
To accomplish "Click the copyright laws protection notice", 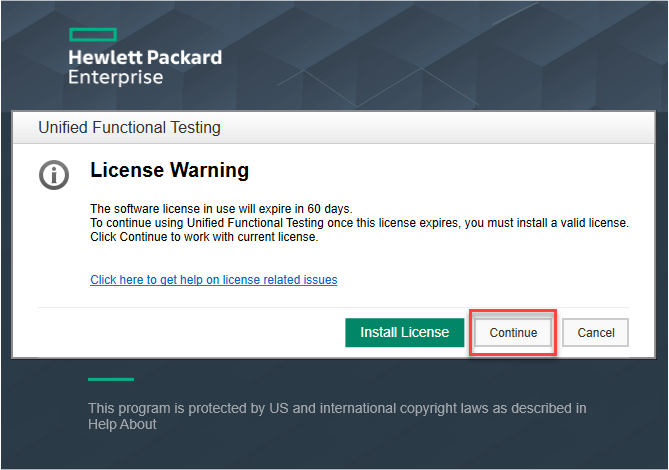I will click(336, 408).
